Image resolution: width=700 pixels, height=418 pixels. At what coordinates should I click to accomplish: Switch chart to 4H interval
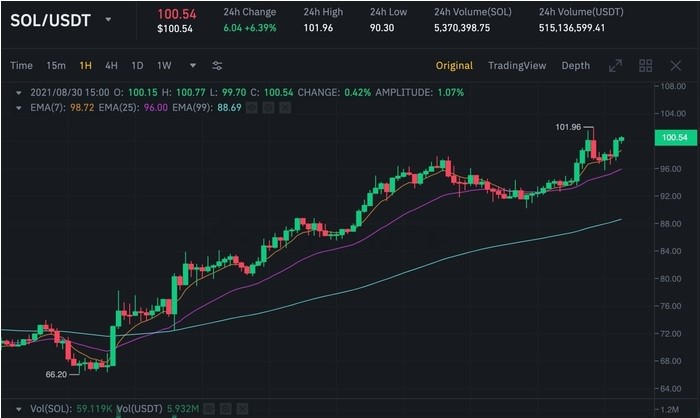[x=111, y=66]
